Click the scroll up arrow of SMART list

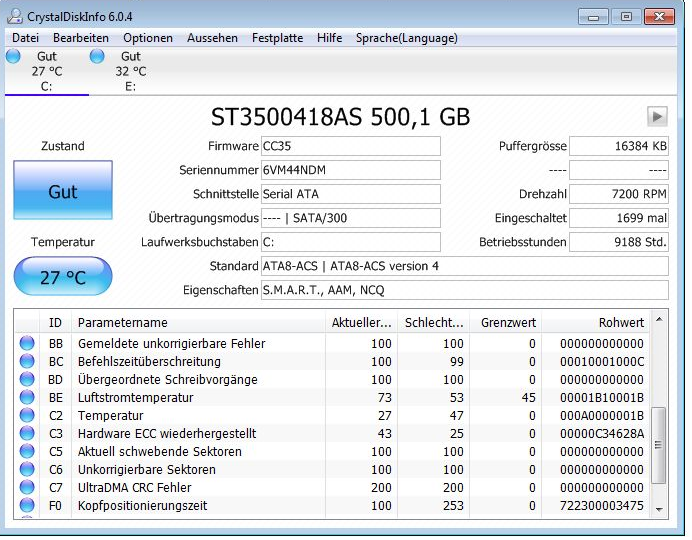[659, 319]
